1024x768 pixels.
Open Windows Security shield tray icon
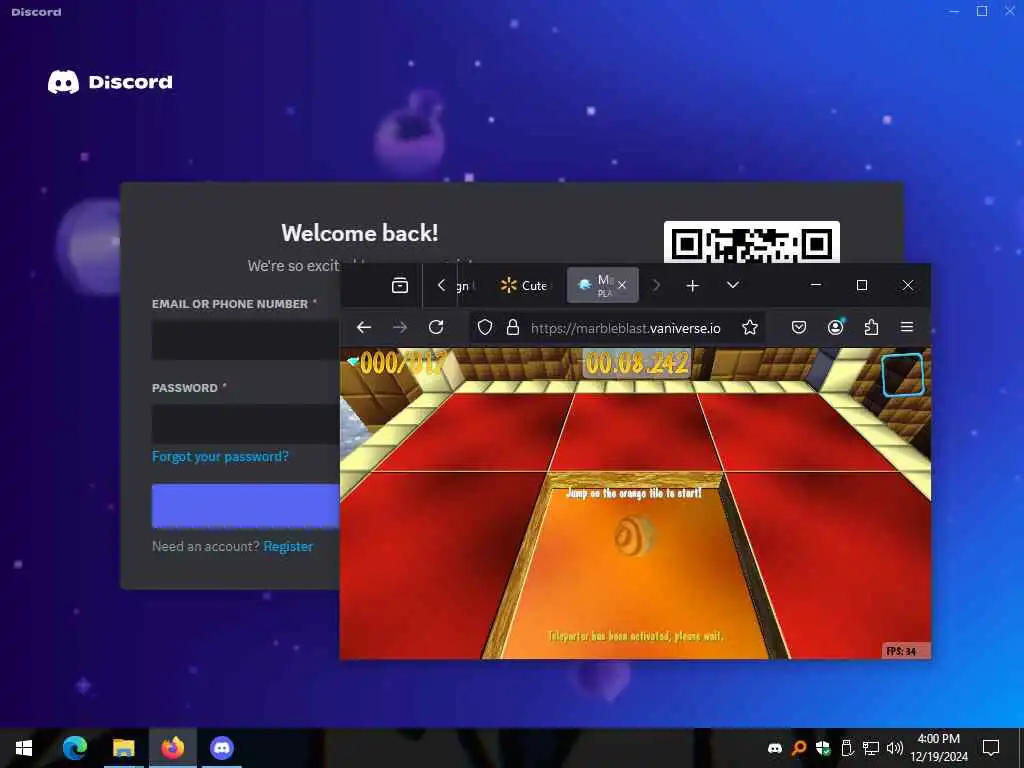[823, 748]
